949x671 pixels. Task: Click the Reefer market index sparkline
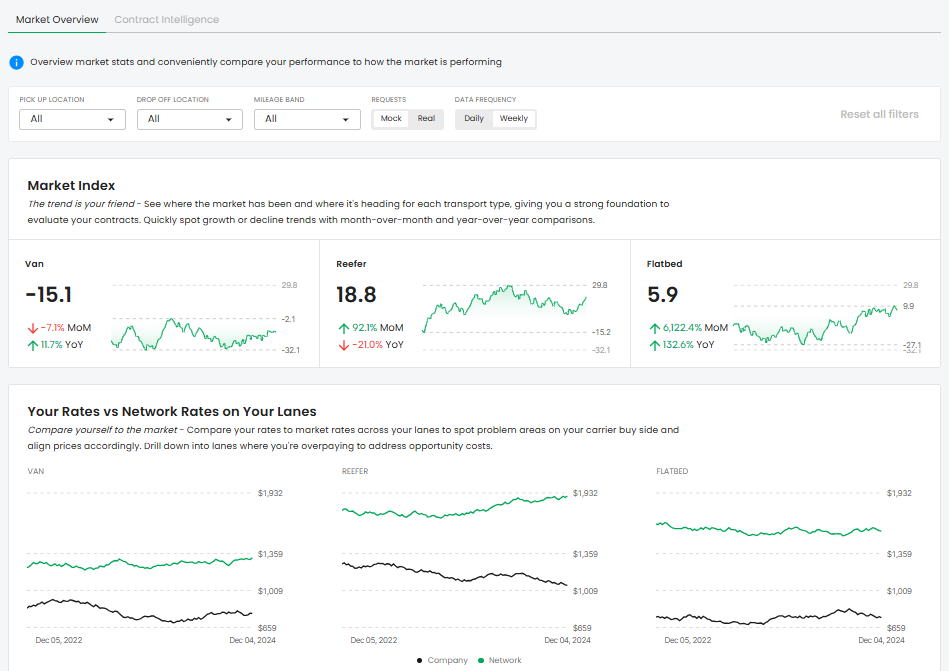[505, 309]
